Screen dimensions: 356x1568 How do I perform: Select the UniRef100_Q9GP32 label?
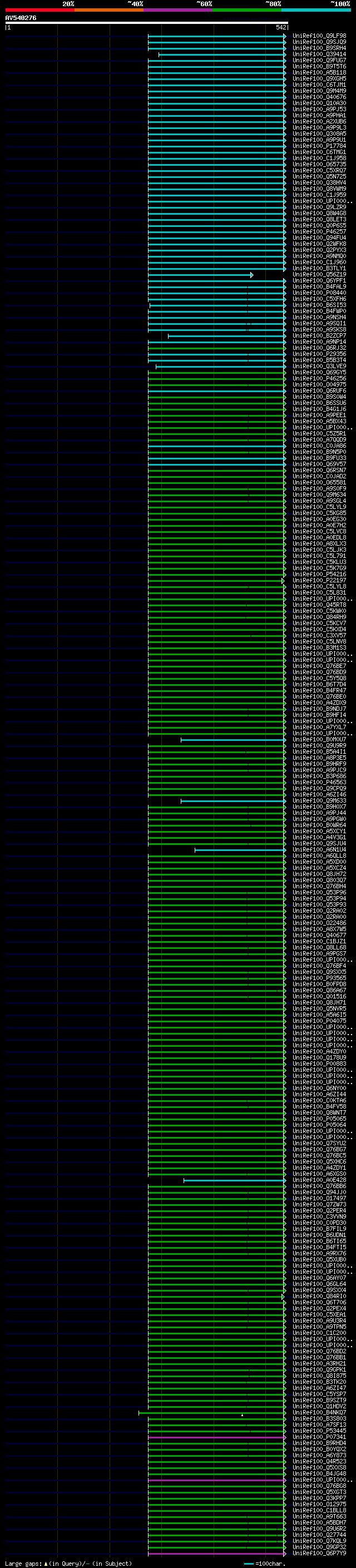coord(319,1547)
